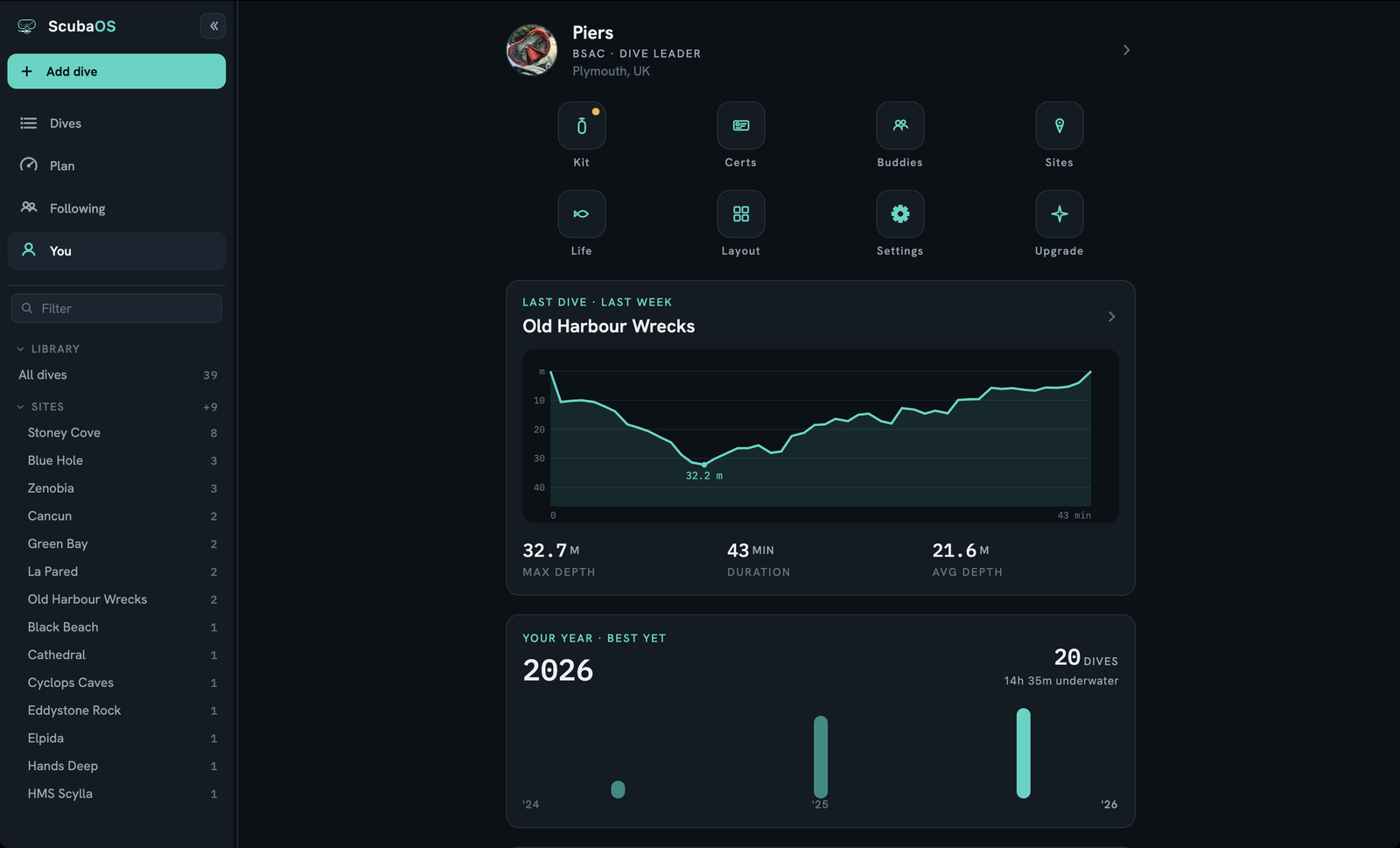The width and height of the screenshot is (1400, 848).
Task: Click the 14h 35m underwater text
Action: [x=1061, y=681]
